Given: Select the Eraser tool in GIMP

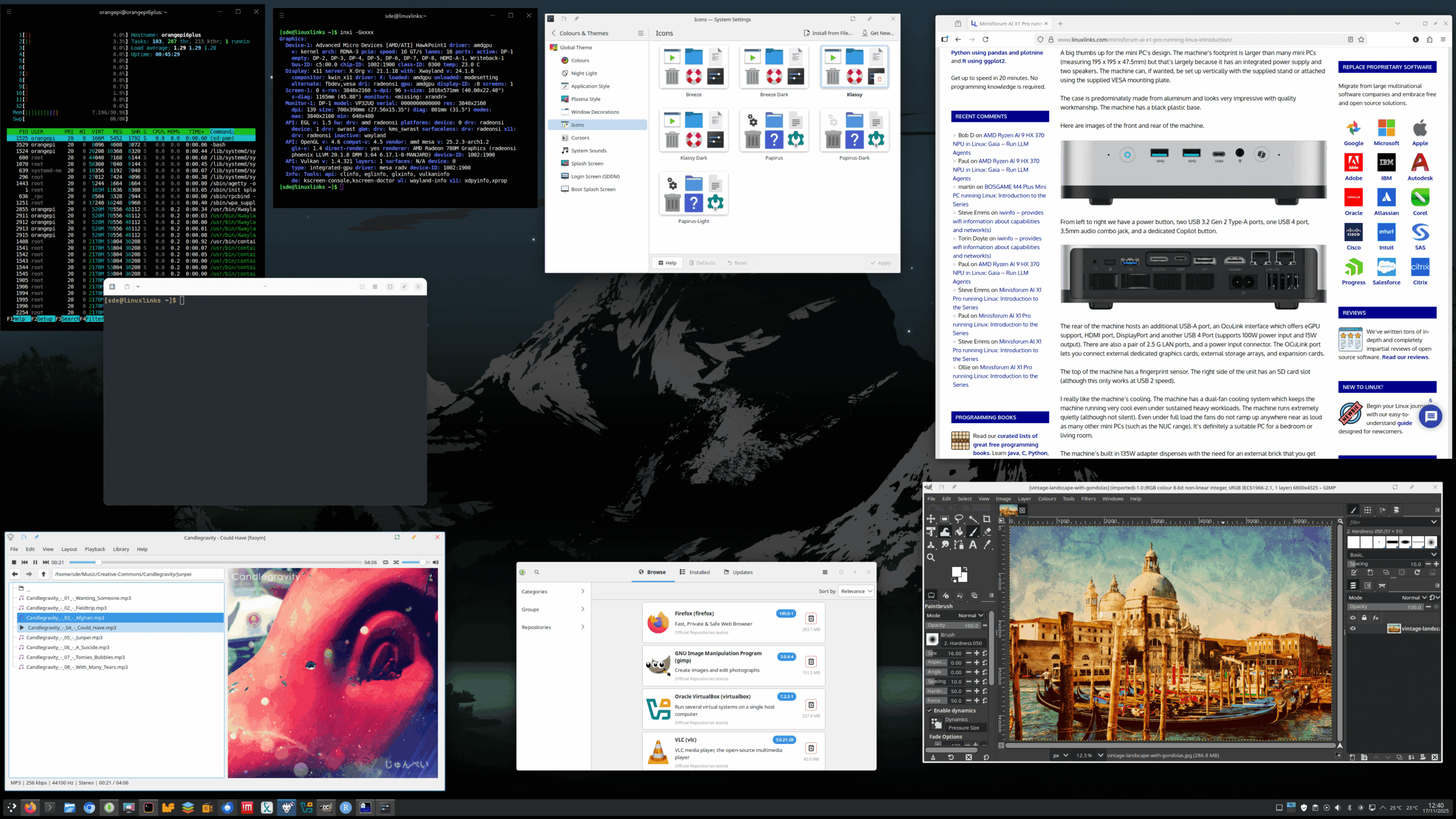Looking at the screenshot, I should (987, 532).
